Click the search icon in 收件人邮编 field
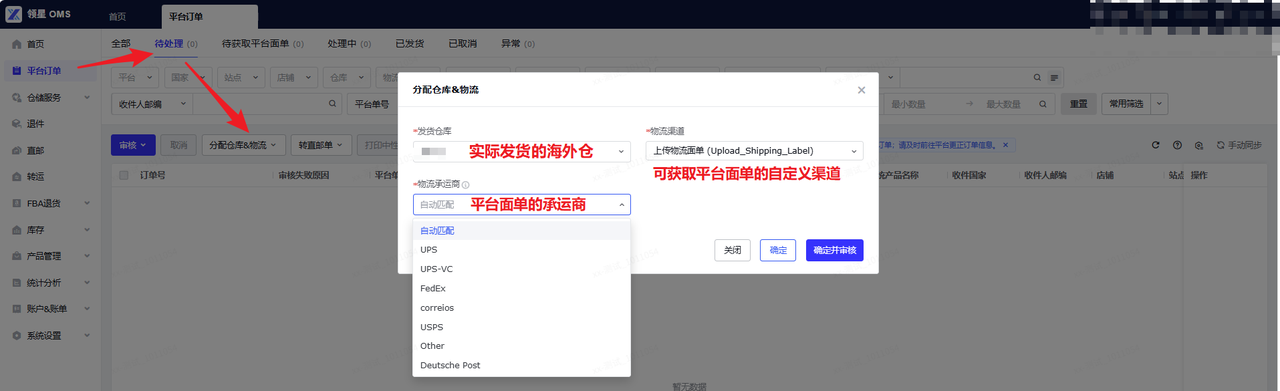This screenshot has width=1280, height=391. click(333, 103)
